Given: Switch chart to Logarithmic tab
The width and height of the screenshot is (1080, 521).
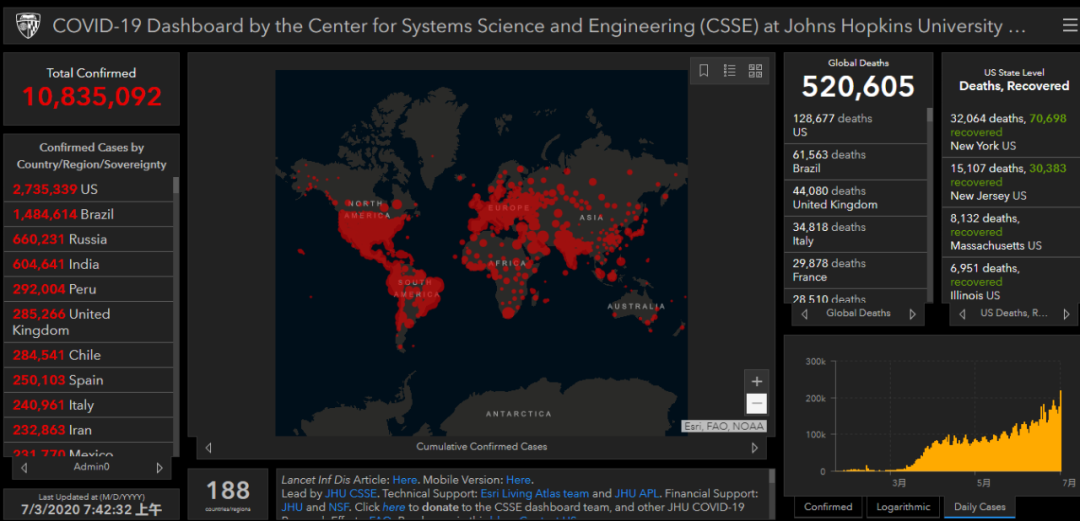Looking at the screenshot, I should tap(903, 507).
